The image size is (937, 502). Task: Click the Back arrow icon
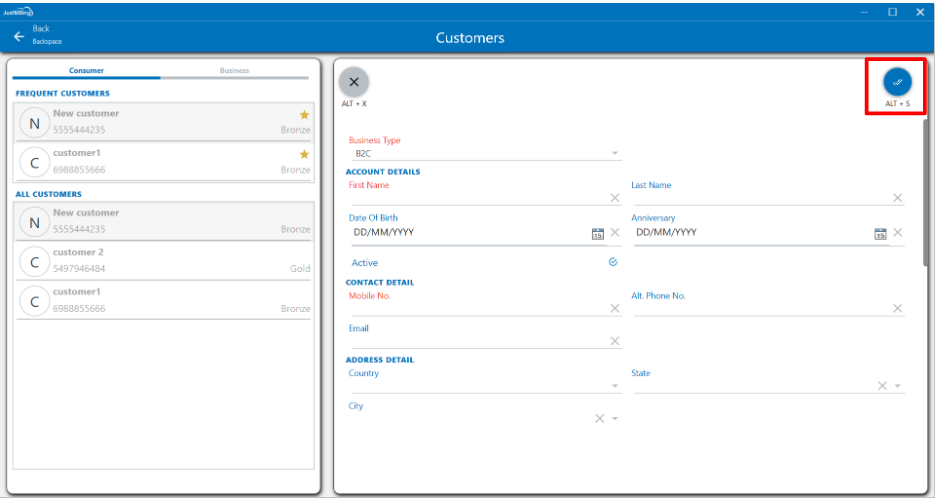[x=18, y=36]
